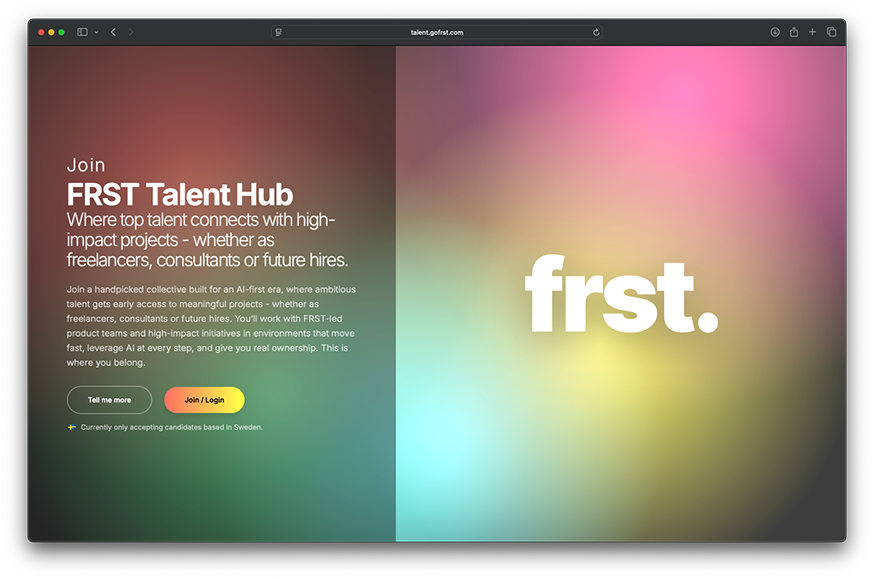
Task: Reload the page with the refresh icon
Action: pos(596,32)
